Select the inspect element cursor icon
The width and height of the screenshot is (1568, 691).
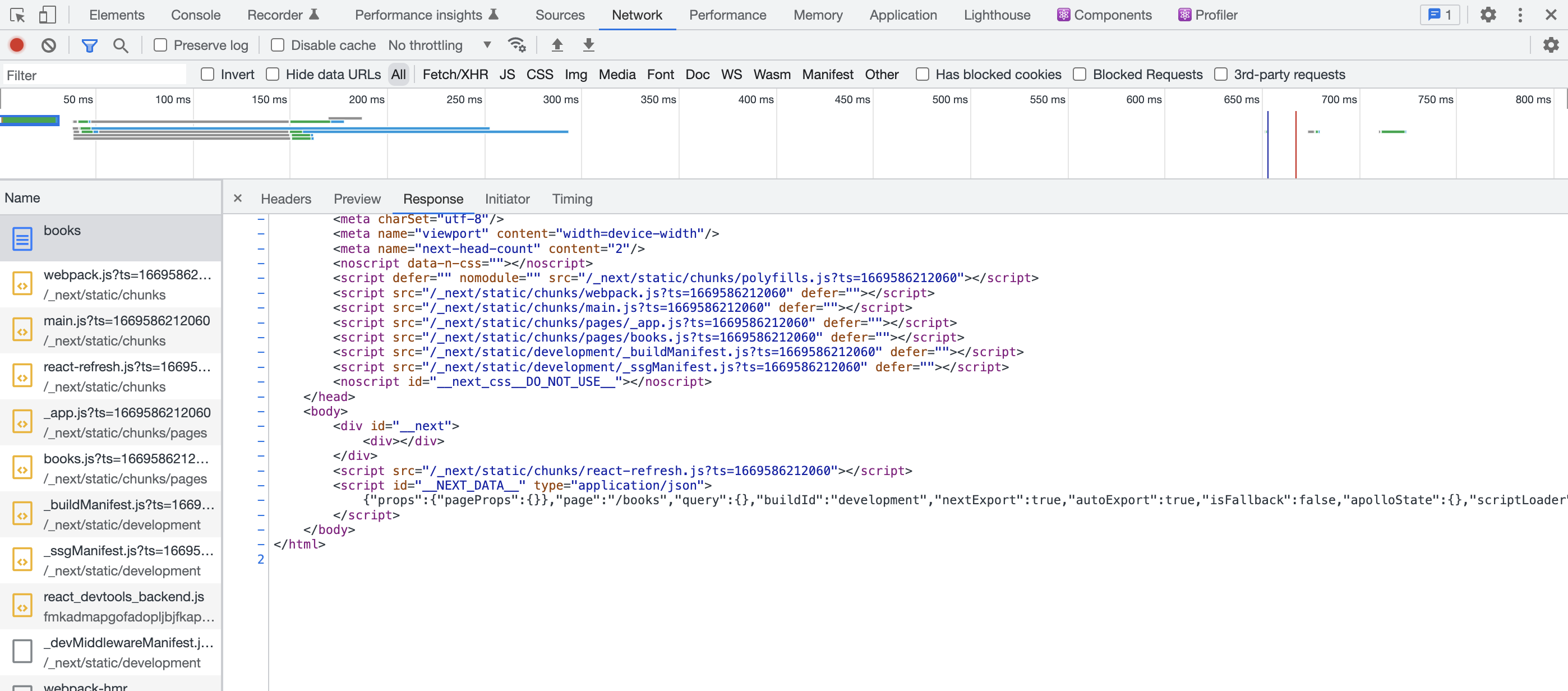tap(17, 15)
